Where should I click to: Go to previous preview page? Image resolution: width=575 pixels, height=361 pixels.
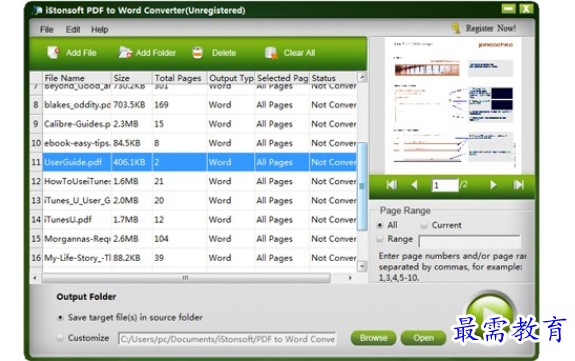[x=414, y=185]
